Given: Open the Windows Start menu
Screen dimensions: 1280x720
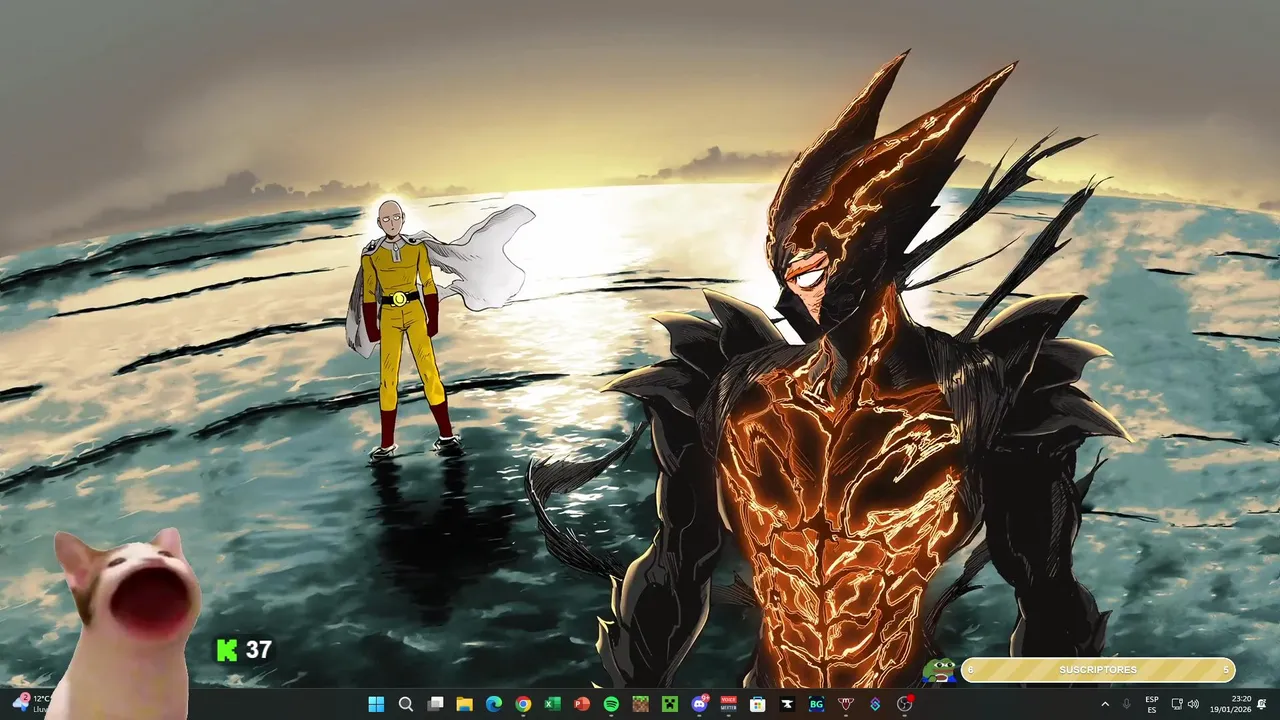Looking at the screenshot, I should pos(376,704).
